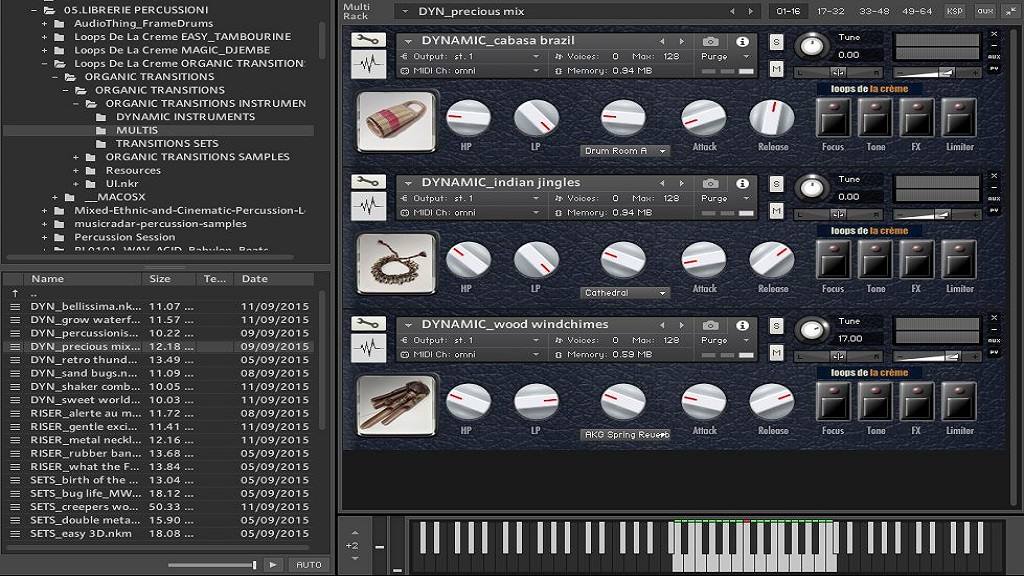This screenshot has height=576, width=1024.
Task: Click the snapshot camera icon on indian jingles
Action: click(x=710, y=183)
